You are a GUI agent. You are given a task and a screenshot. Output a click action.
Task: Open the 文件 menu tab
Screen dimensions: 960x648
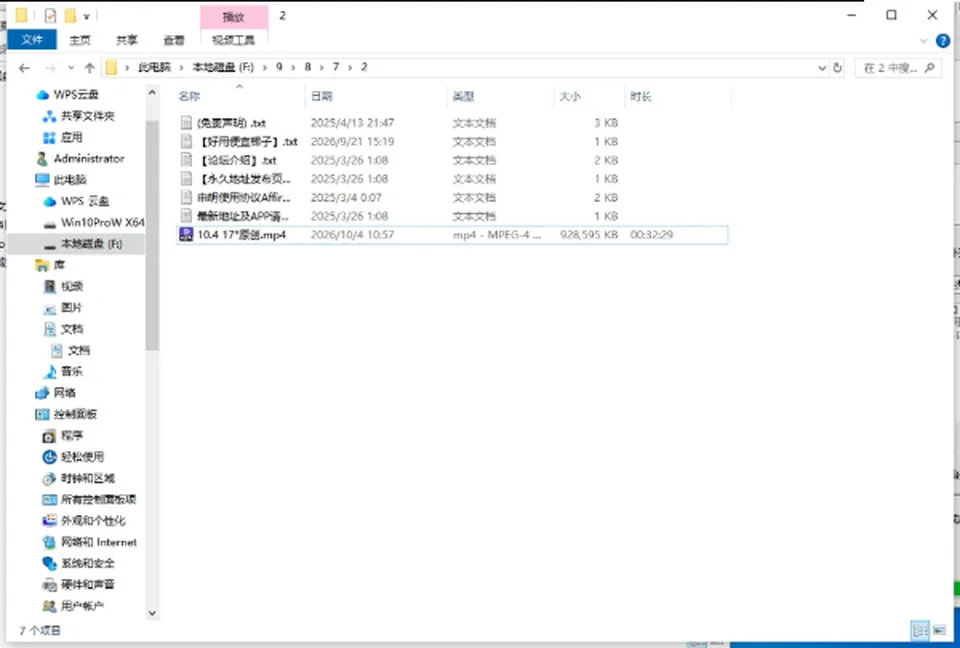point(32,40)
